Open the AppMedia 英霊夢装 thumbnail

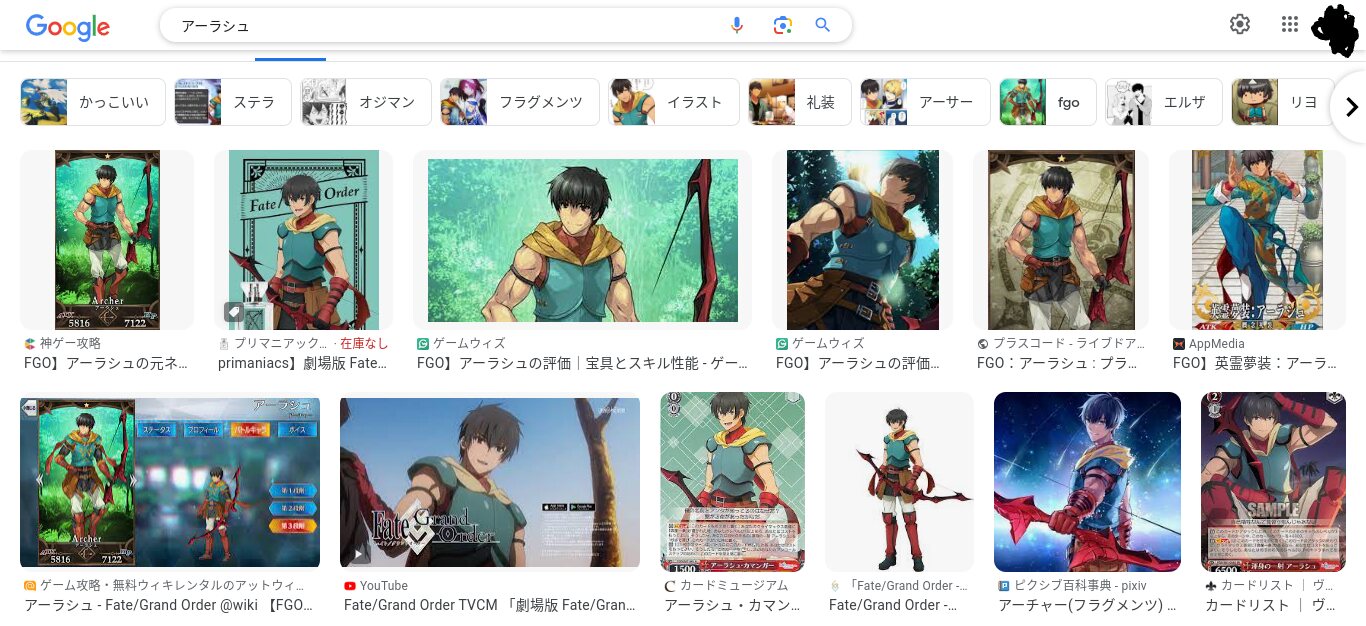click(1257, 240)
